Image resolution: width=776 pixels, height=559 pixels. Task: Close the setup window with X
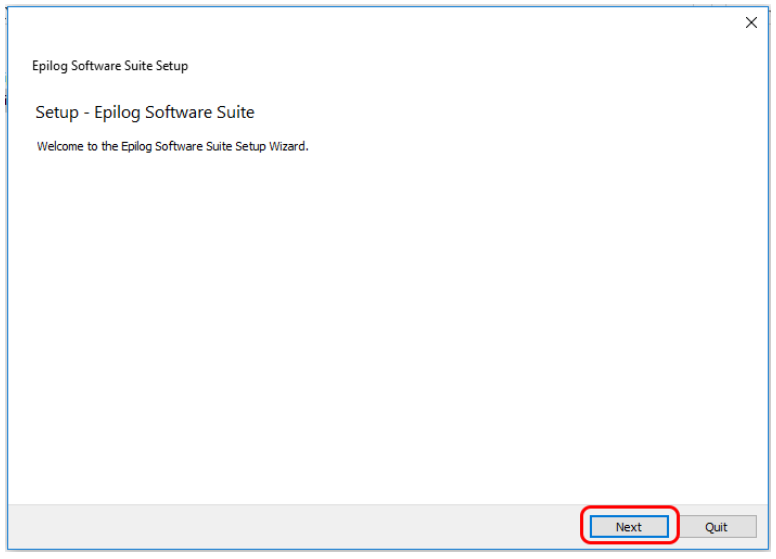pyautogui.click(x=751, y=22)
